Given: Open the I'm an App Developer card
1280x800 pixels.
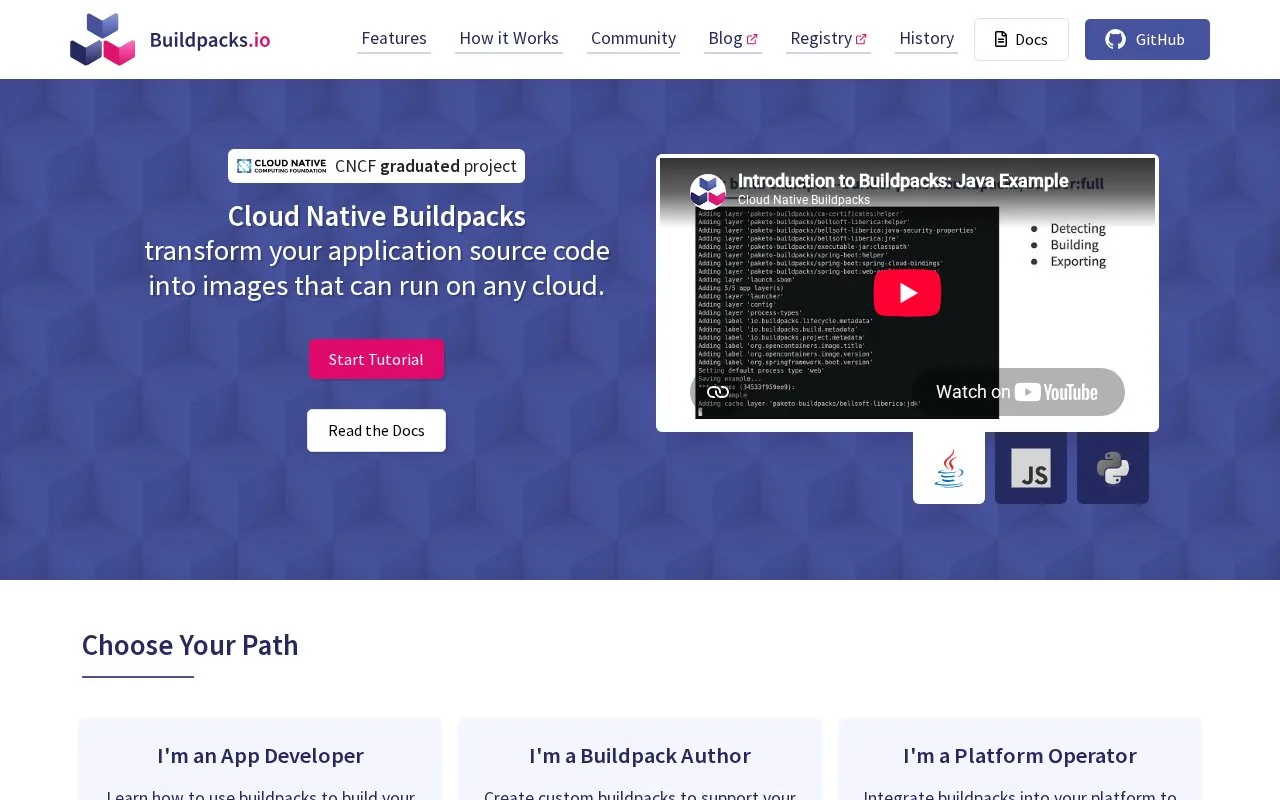Looking at the screenshot, I should pos(260,759).
